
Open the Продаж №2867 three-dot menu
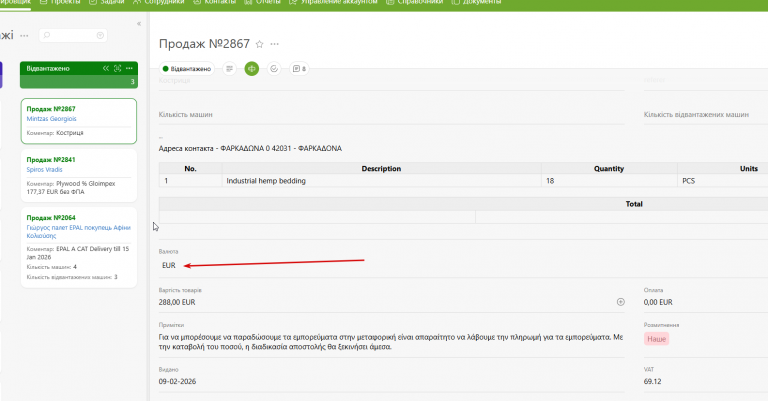pos(275,44)
